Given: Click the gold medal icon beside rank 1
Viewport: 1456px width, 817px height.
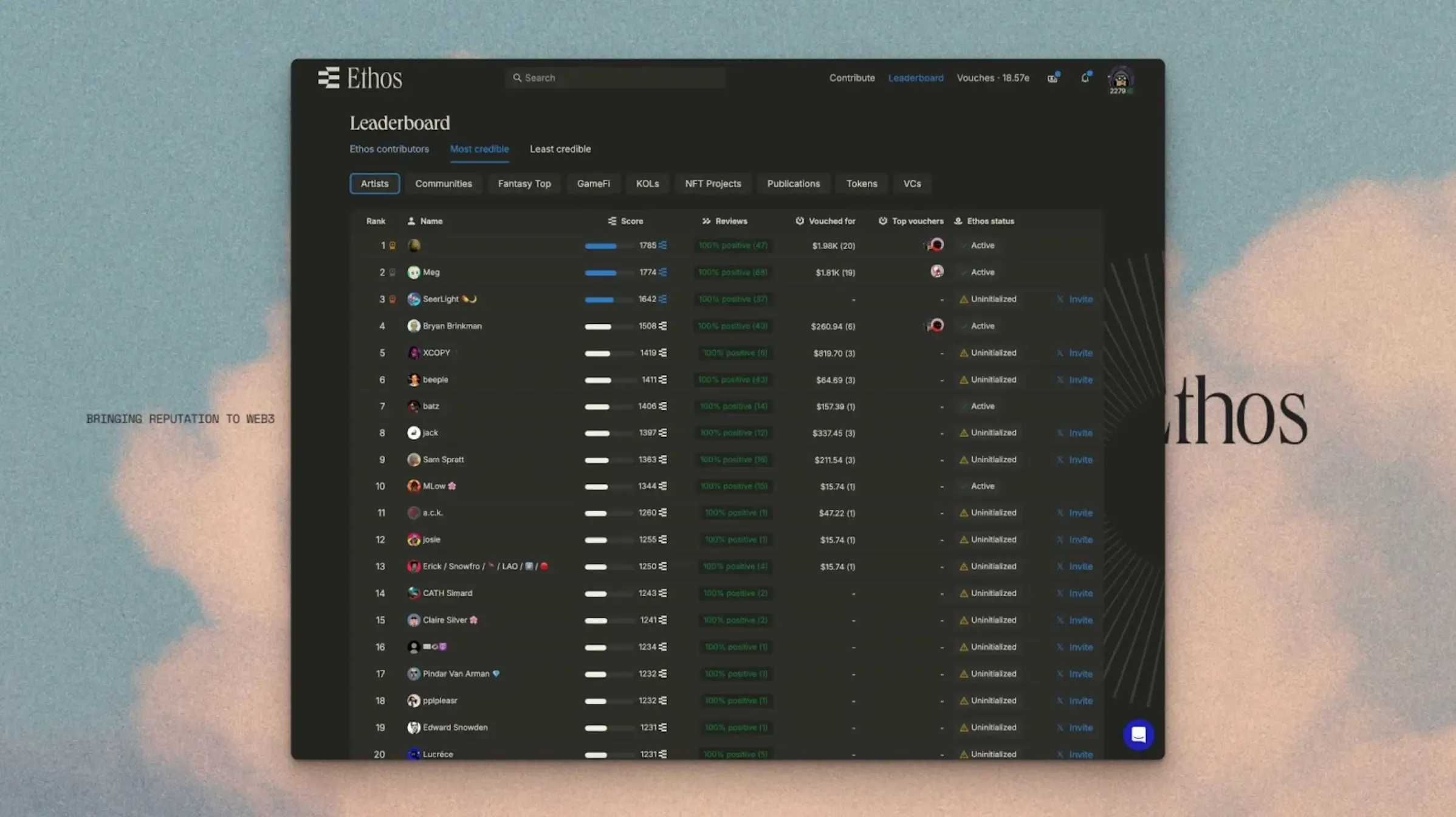Looking at the screenshot, I should 392,246.
